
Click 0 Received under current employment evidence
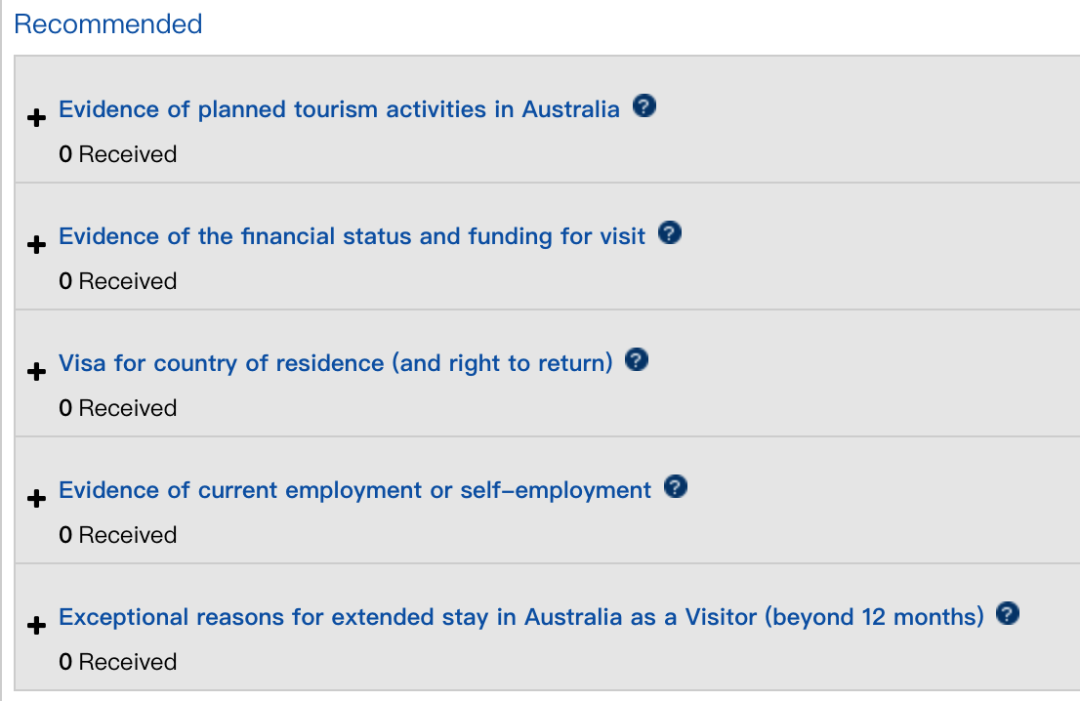tap(117, 535)
